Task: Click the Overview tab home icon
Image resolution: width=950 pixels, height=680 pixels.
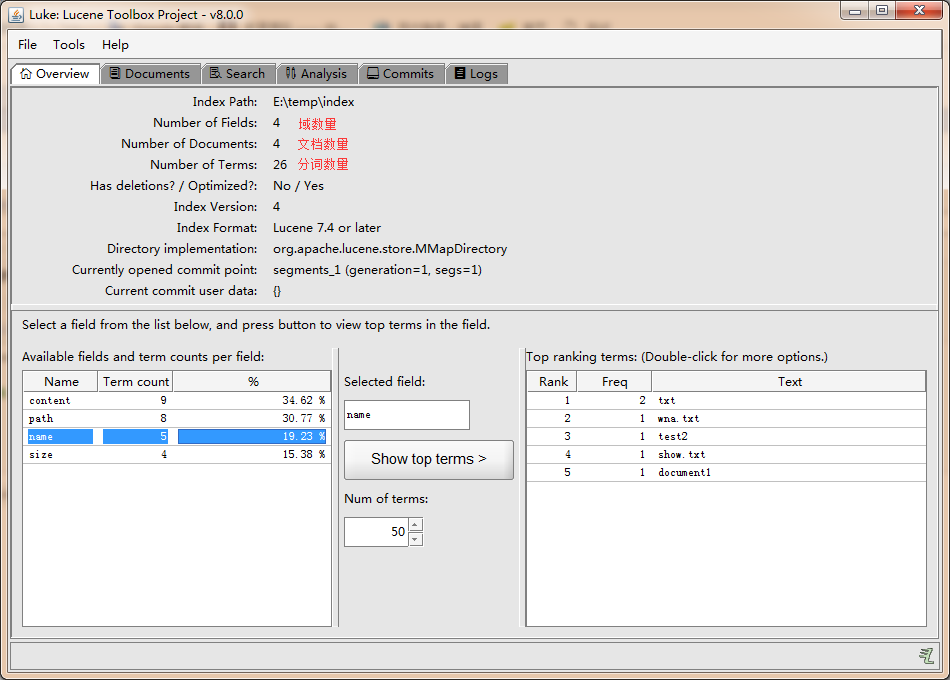Action: [x=26, y=73]
